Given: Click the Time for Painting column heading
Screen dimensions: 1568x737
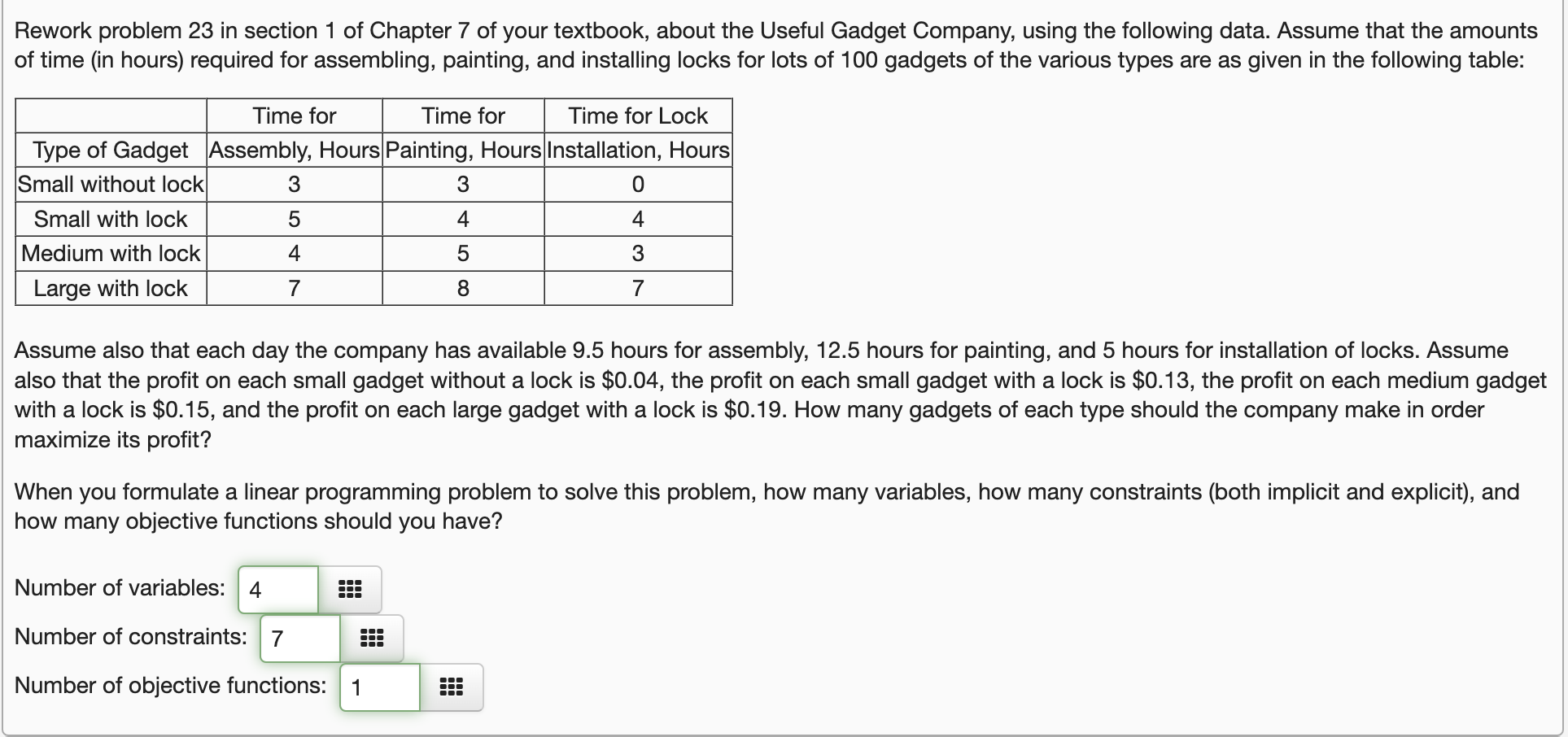Looking at the screenshot, I should coord(462,133).
